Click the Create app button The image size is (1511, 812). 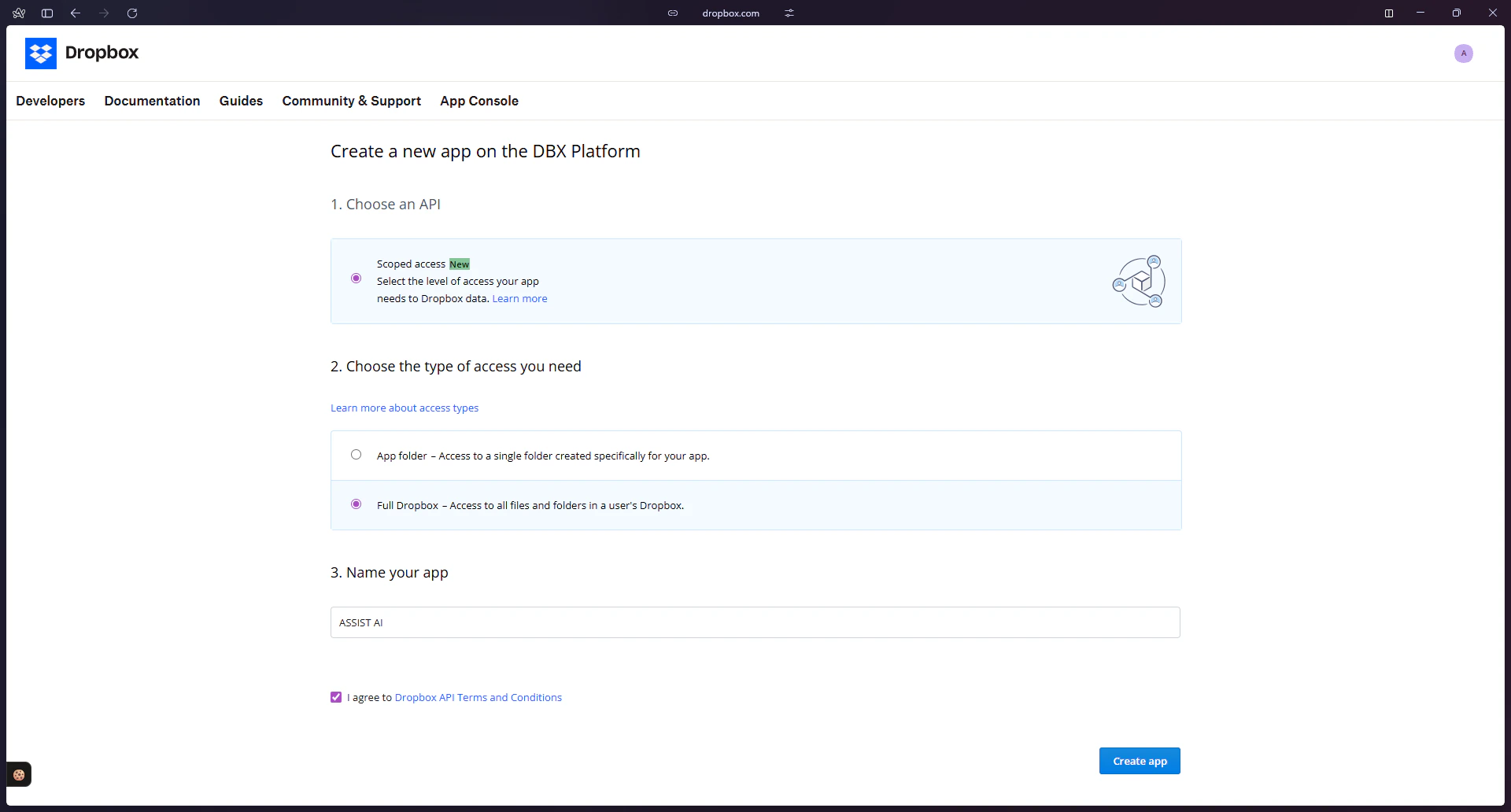pos(1140,761)
